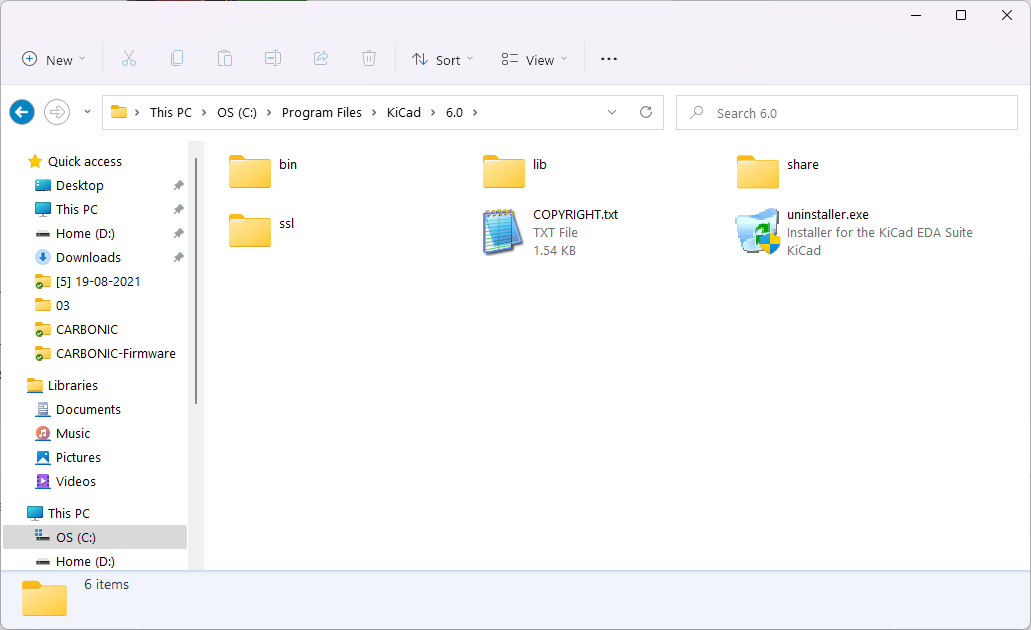Open the [5] 19-08-2021 folder

pos(98,281)
